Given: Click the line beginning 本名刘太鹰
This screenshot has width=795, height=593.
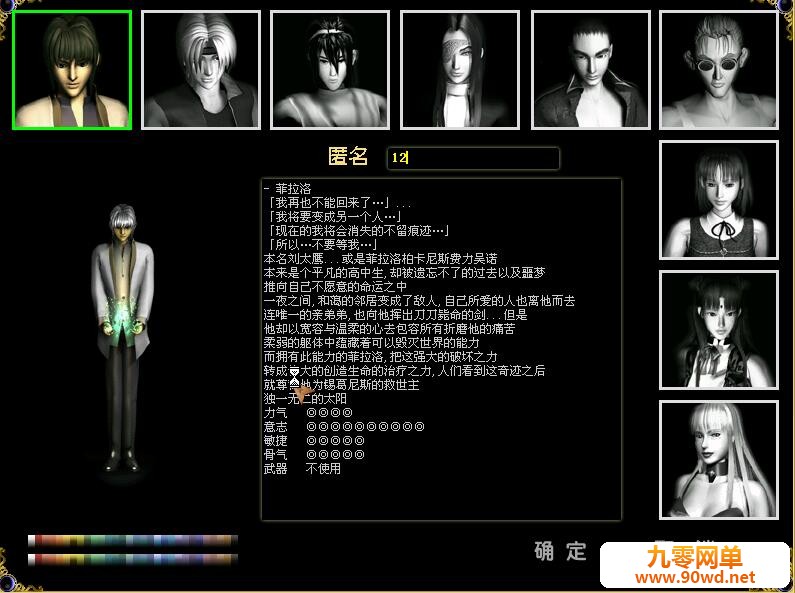Looking at the screenshot, I should pos(380,259).
